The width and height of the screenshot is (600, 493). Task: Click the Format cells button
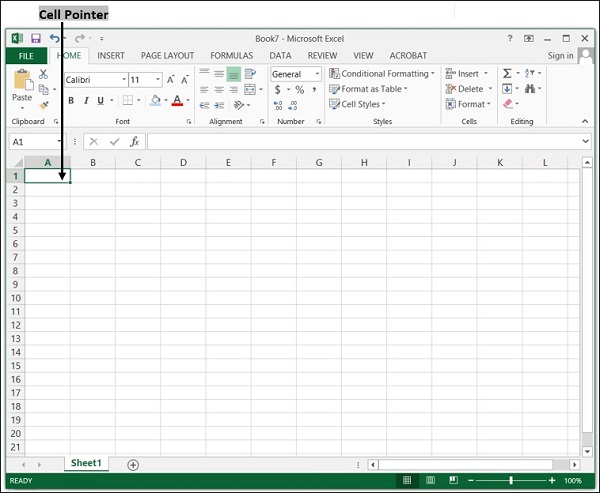point(468,104)
